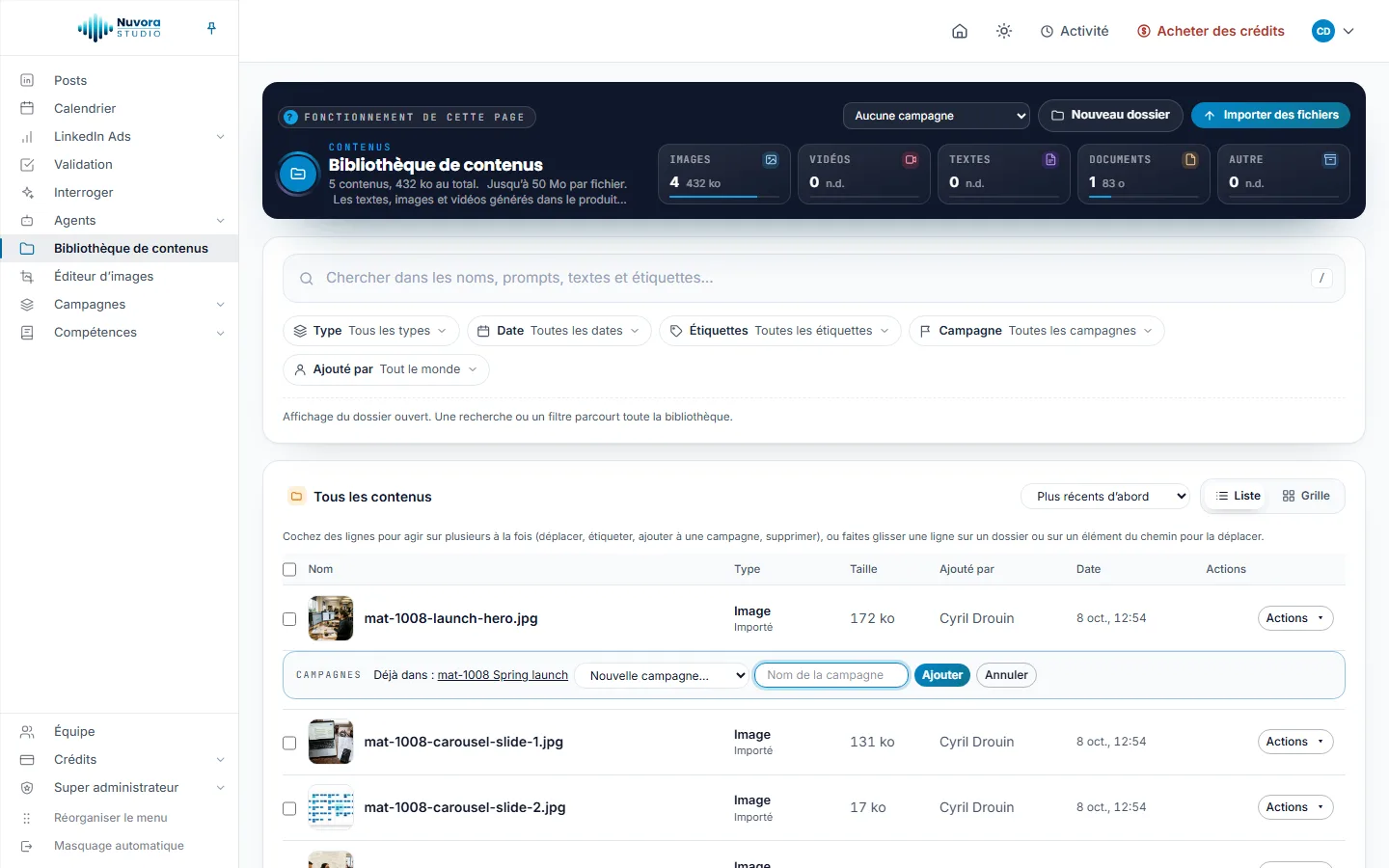Image resolution: width=1389 pixels, height=868 pixels.
Task: Open the Étiquettes filter dropdown
Action: point(780,331)
